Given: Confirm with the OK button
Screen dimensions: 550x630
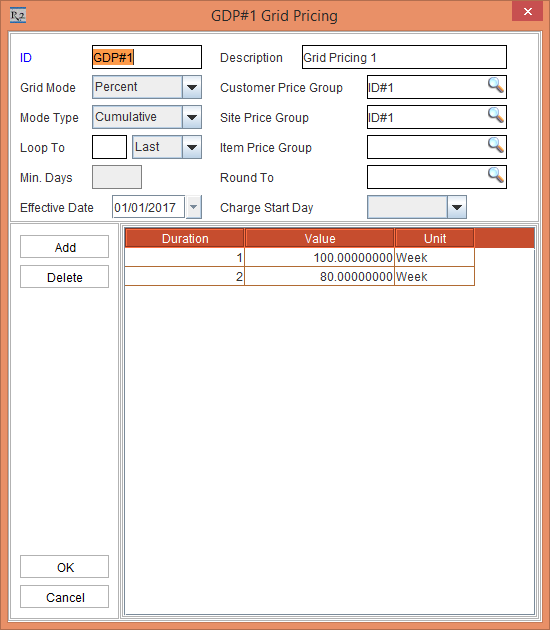Looking at the screenshot, I should coord(64,567).
